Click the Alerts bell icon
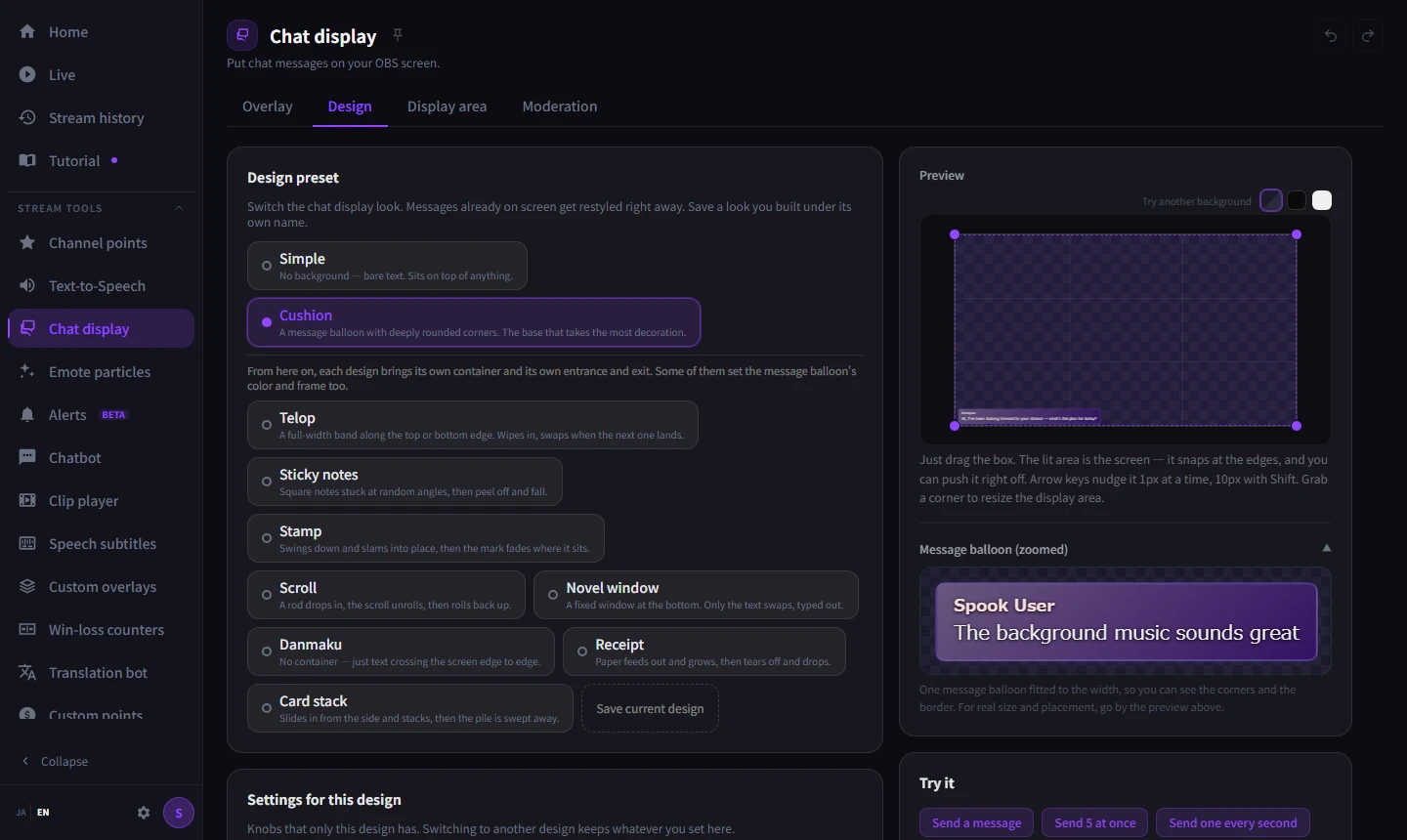 [27, 414]
